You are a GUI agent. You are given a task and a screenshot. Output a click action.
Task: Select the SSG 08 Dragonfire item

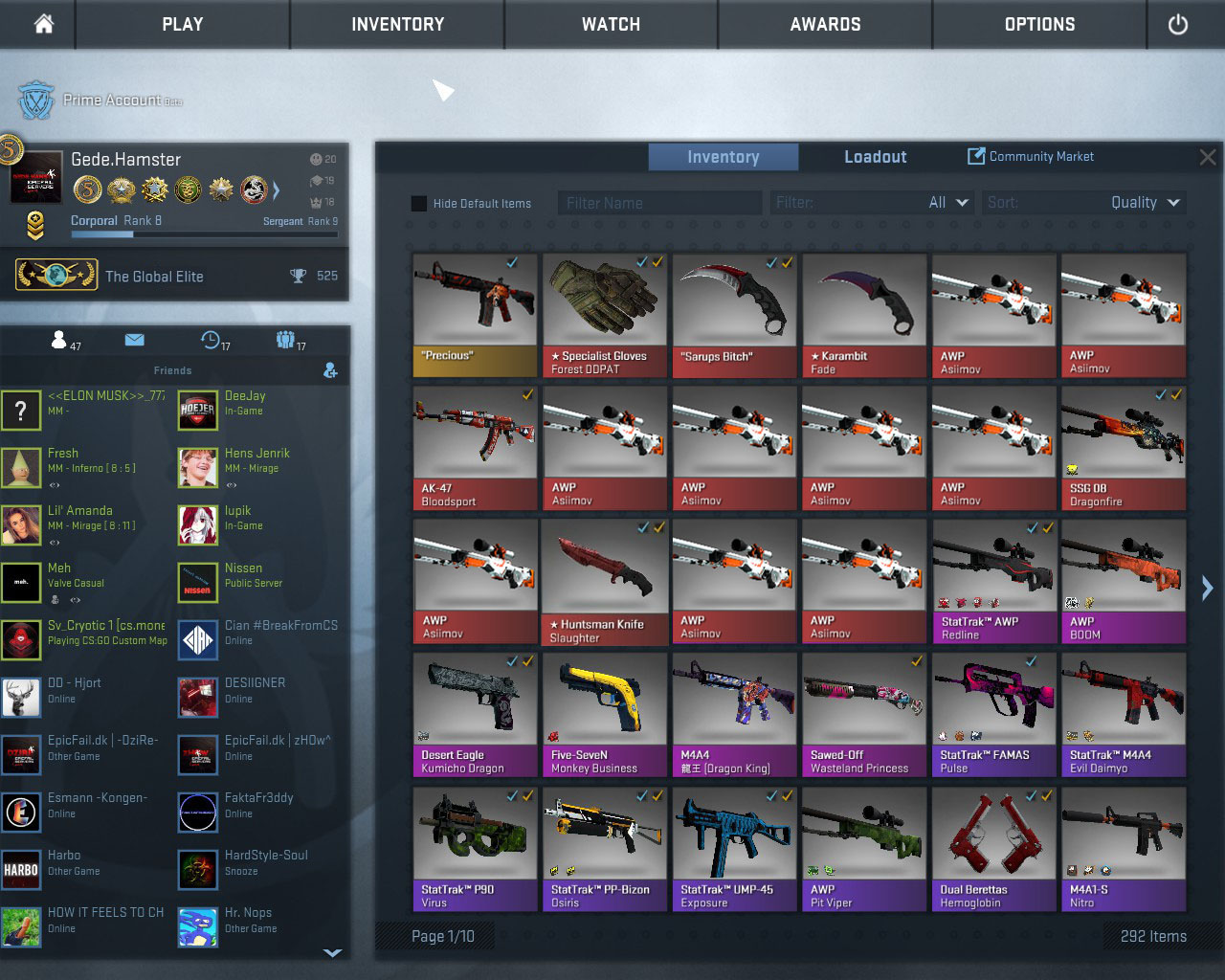click(1124, 448)
